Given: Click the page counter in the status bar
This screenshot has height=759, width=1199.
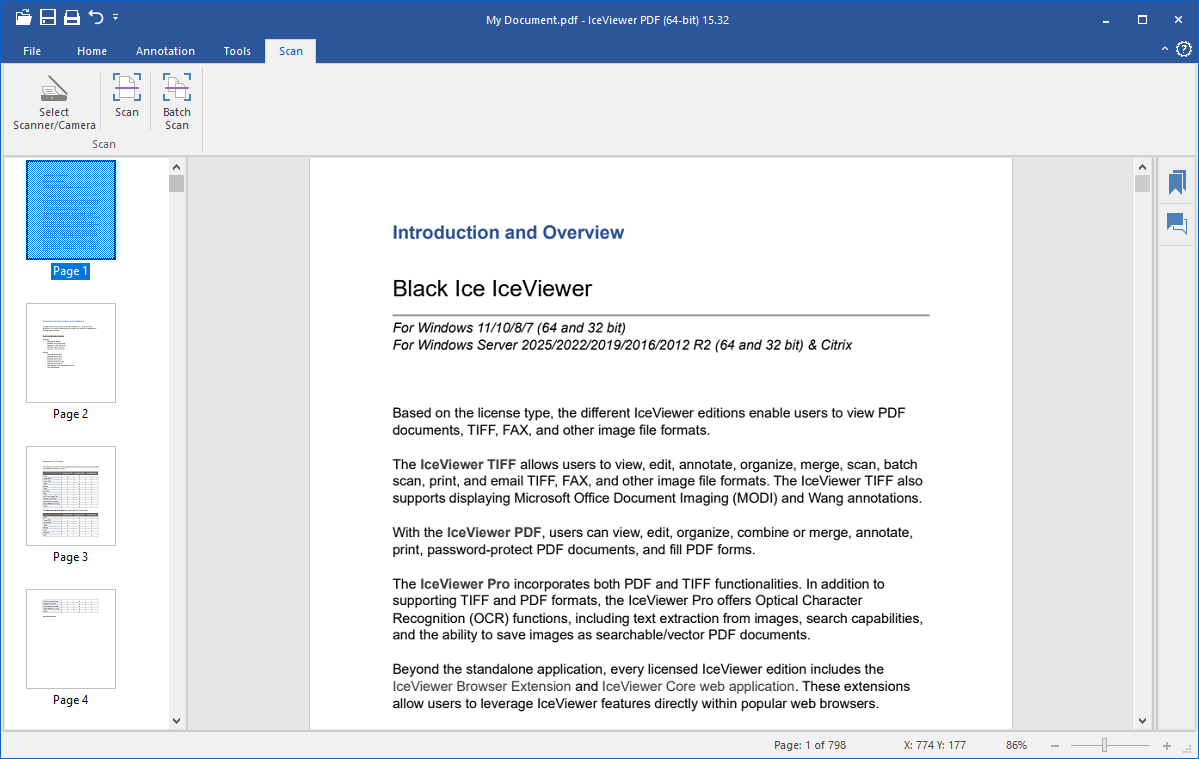Looking at the screenshot, I should click(810, 745).
